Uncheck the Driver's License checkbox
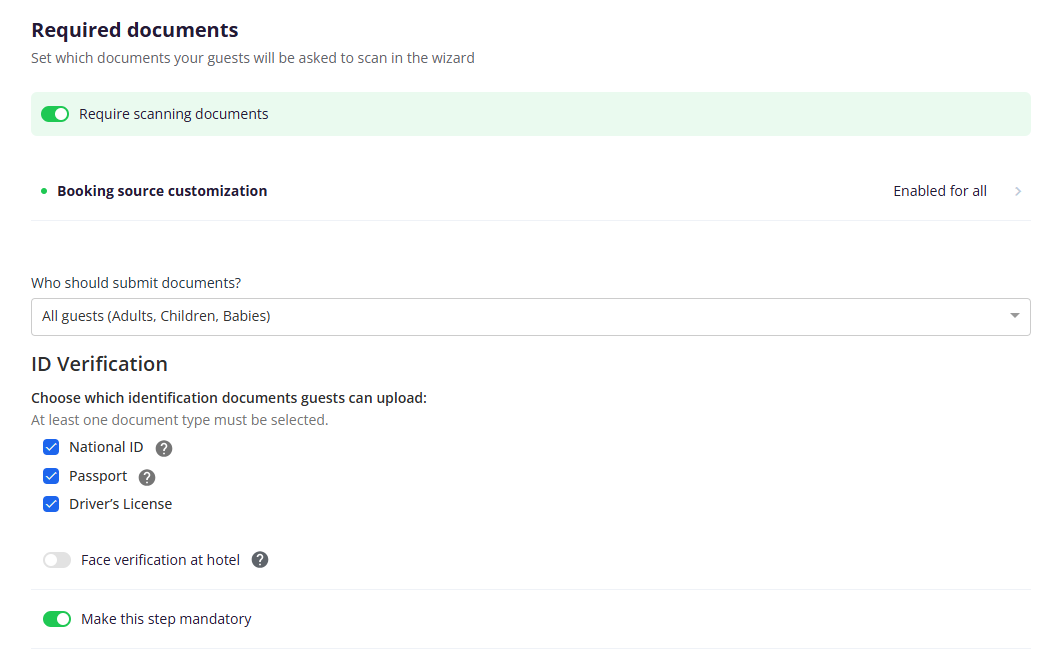This screenshot has height=652, width=1054. point(51,504)
